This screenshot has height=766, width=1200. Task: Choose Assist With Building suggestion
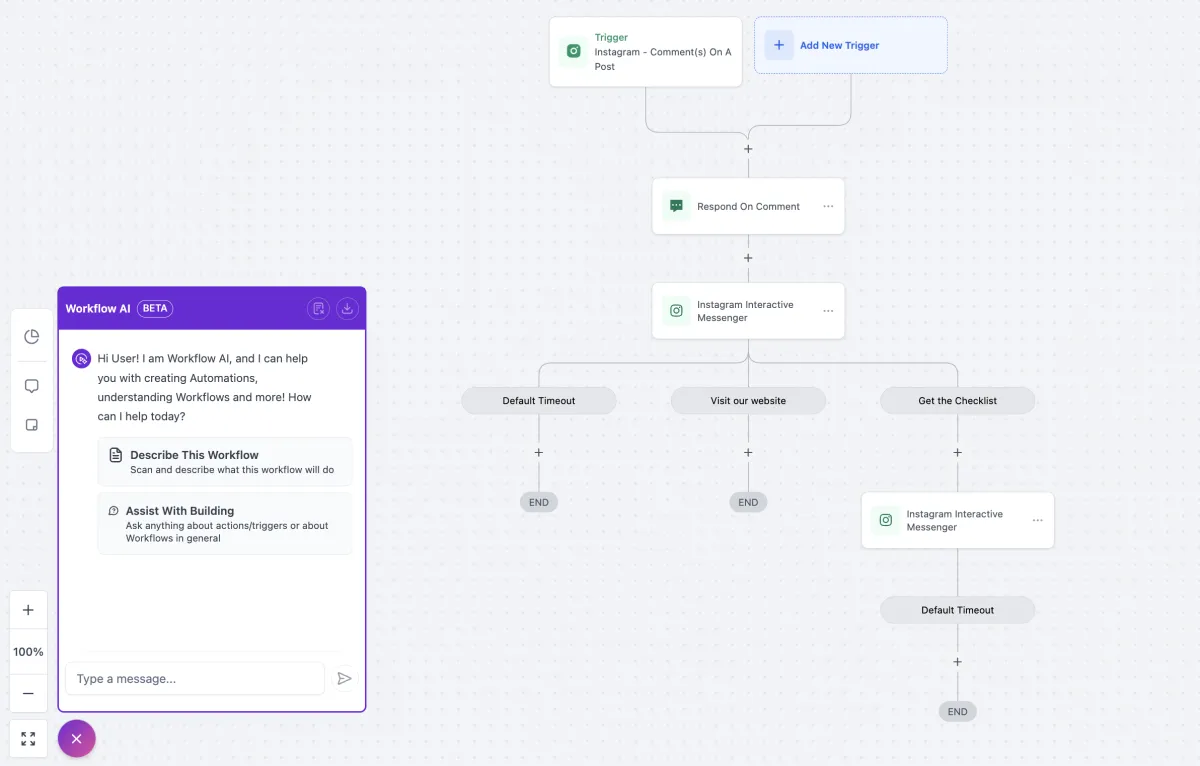click(x=225, y=523)
